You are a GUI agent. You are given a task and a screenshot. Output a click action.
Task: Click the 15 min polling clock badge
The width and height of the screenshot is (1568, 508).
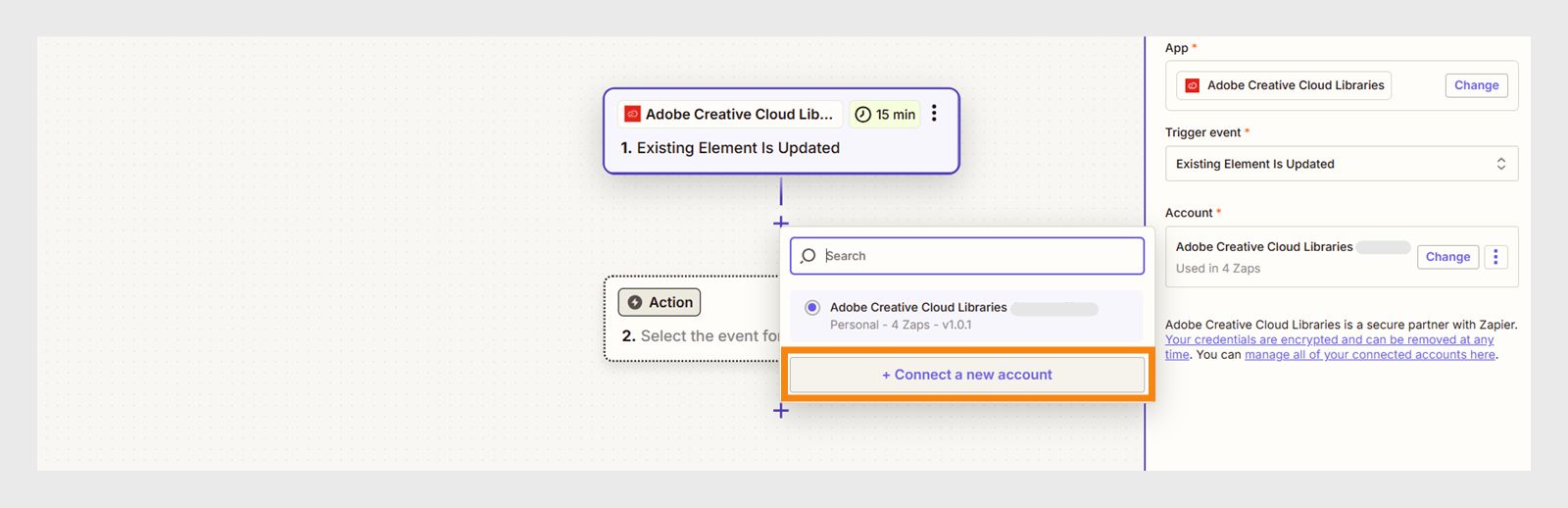pos(885,114)
